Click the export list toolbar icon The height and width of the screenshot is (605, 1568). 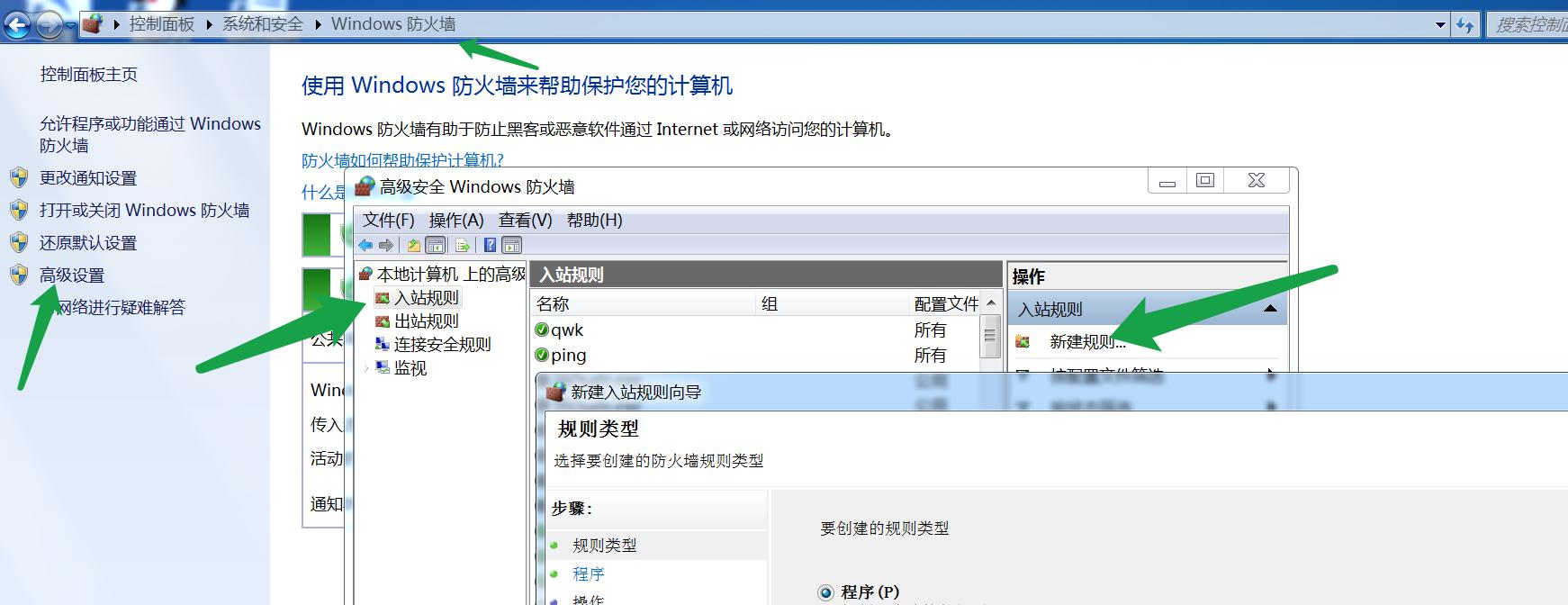(463, 245)
